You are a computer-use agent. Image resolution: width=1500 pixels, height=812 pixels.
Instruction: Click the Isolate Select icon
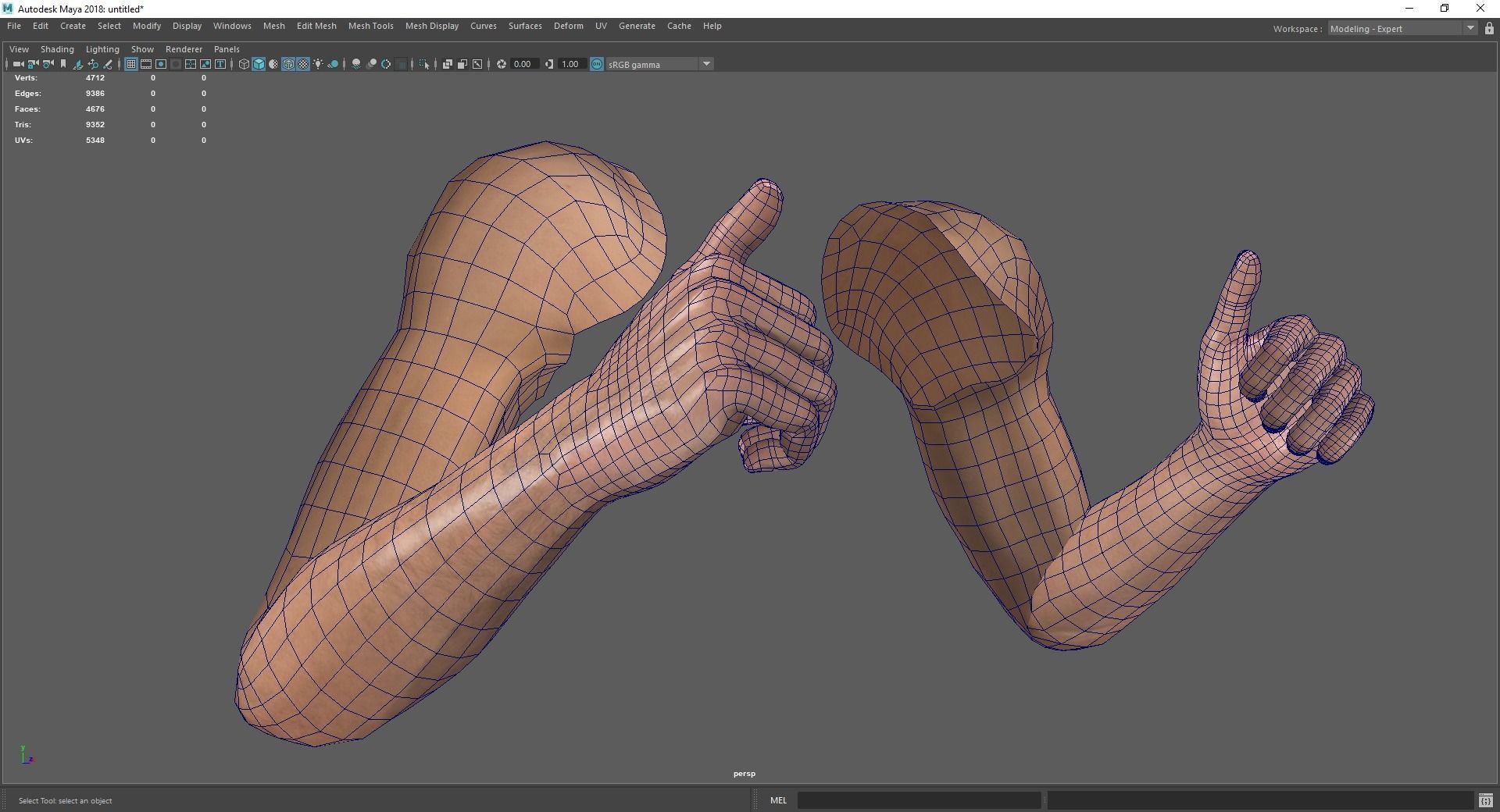click(x=424, y=64)
